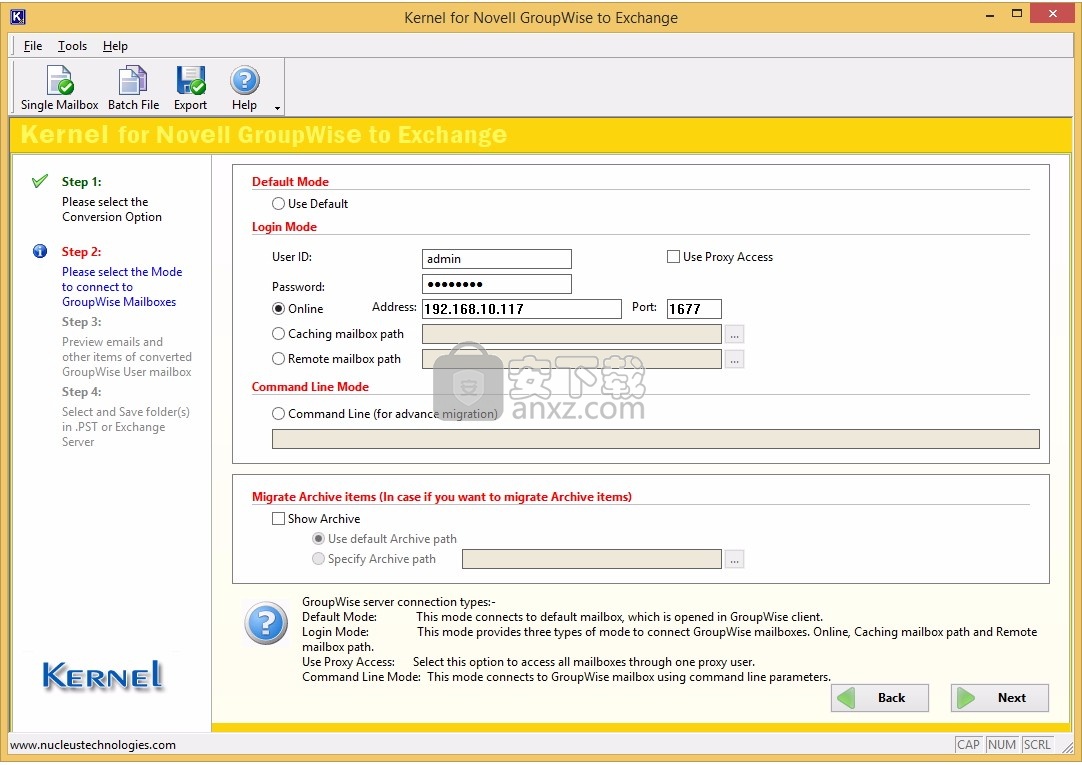Click the Single Mailbox toolbar icon
The width and height of the screenshot is (1082, 765).
pyautogui.click(x=59, y=88)
